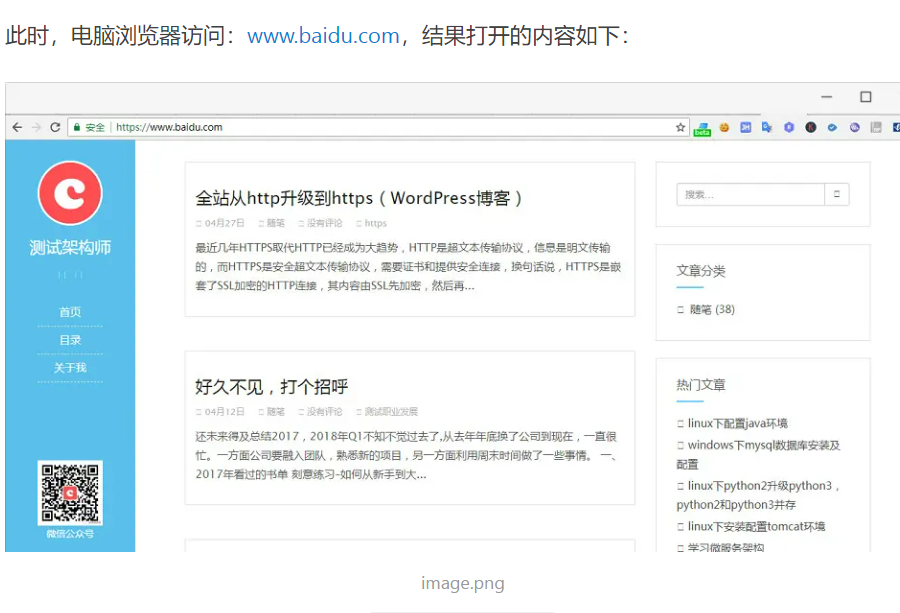
Task: Open the blue checkmark extension icon
Action: click(832, 127)
